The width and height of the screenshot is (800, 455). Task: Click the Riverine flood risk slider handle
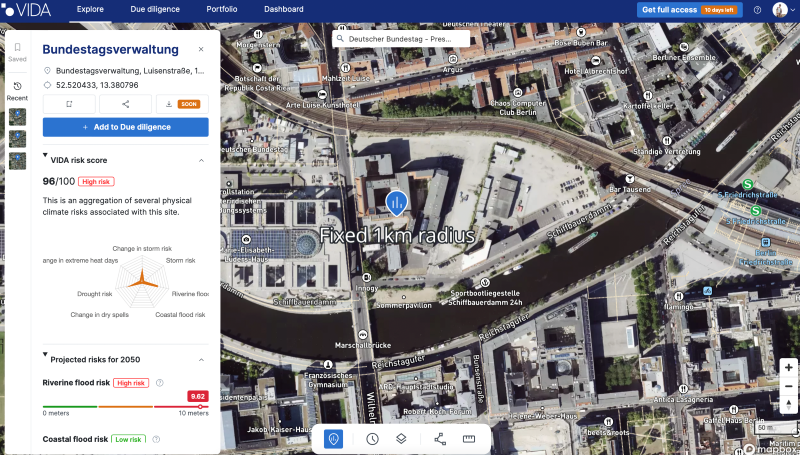[x=200, y=407]
